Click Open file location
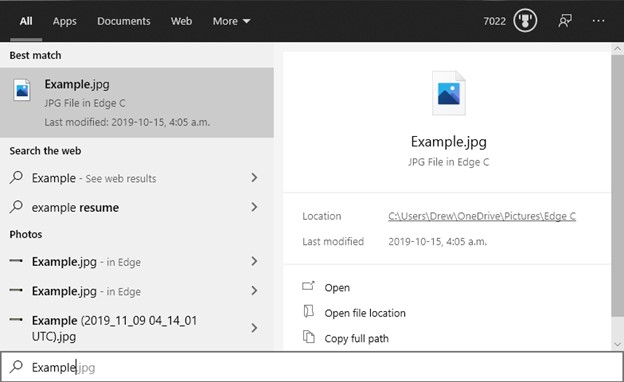The width and height of the screenshot is (624, 382). 365,313
